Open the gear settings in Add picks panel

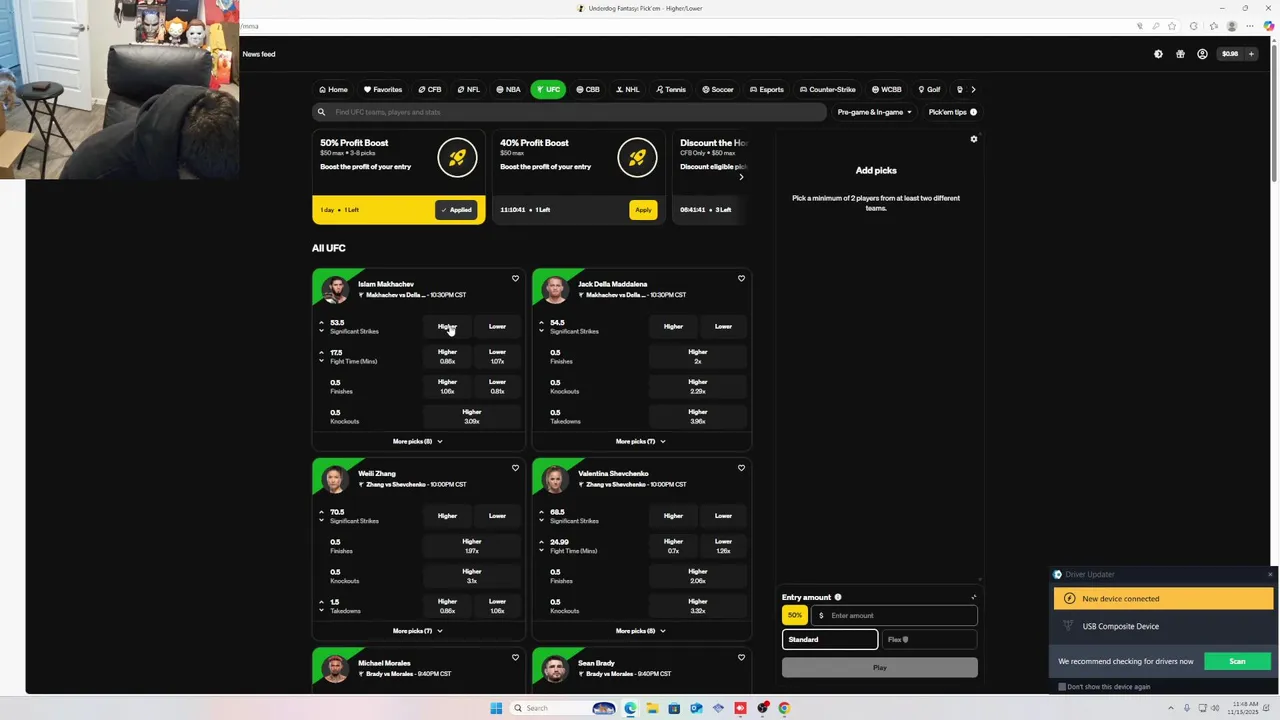point(974,139)
